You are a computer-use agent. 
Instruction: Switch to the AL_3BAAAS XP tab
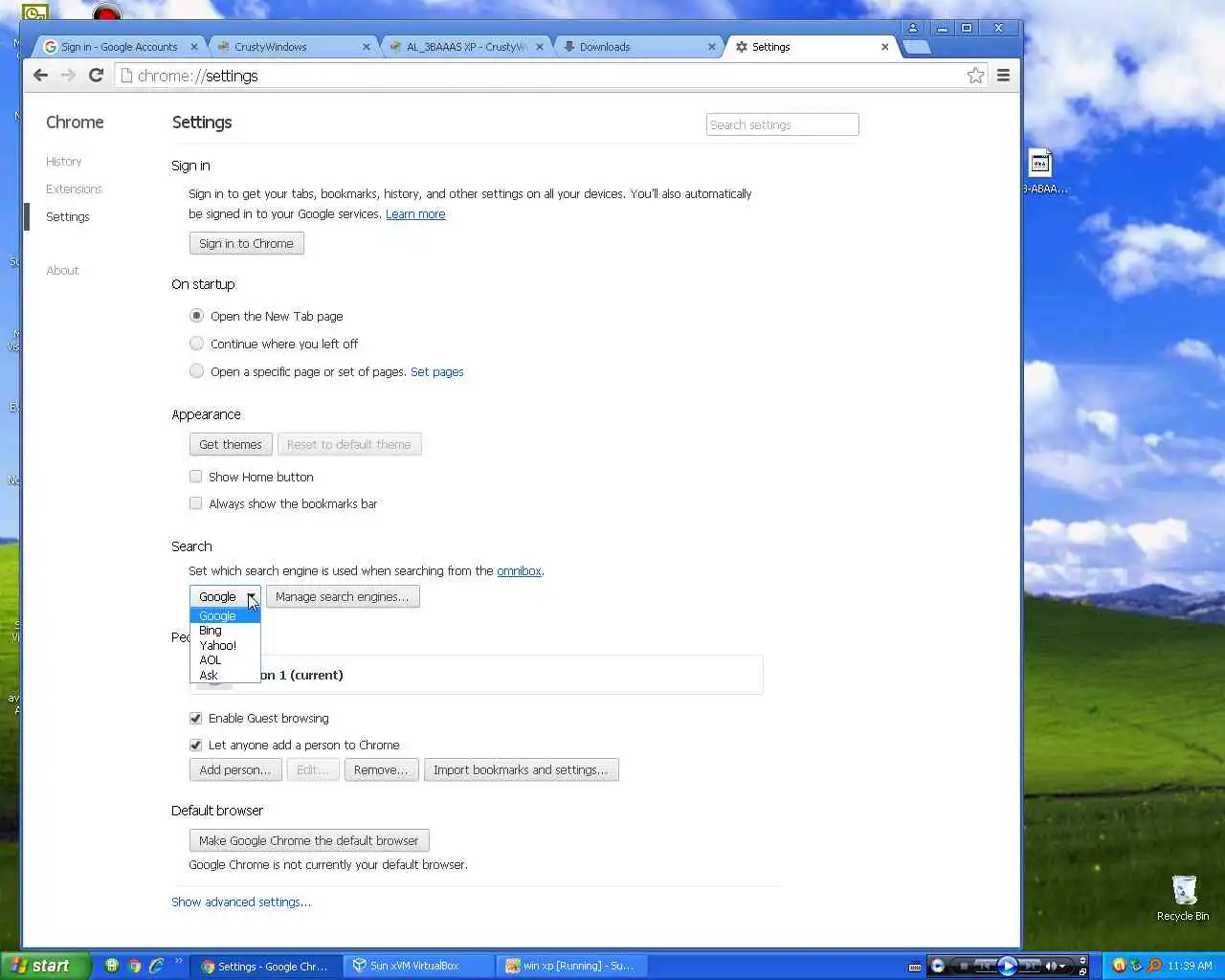464,46
